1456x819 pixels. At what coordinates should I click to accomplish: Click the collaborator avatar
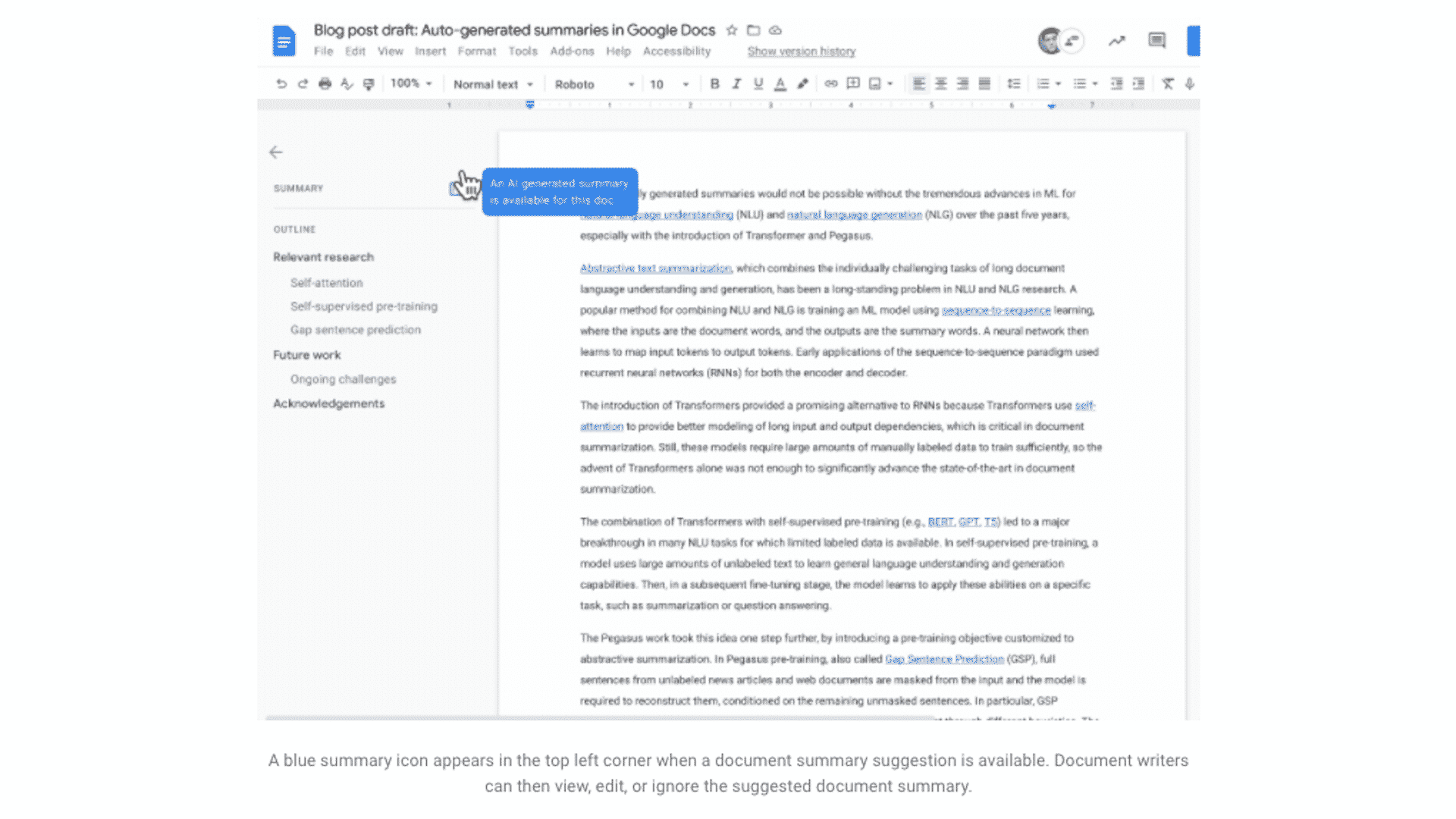tap(1050, 41)
